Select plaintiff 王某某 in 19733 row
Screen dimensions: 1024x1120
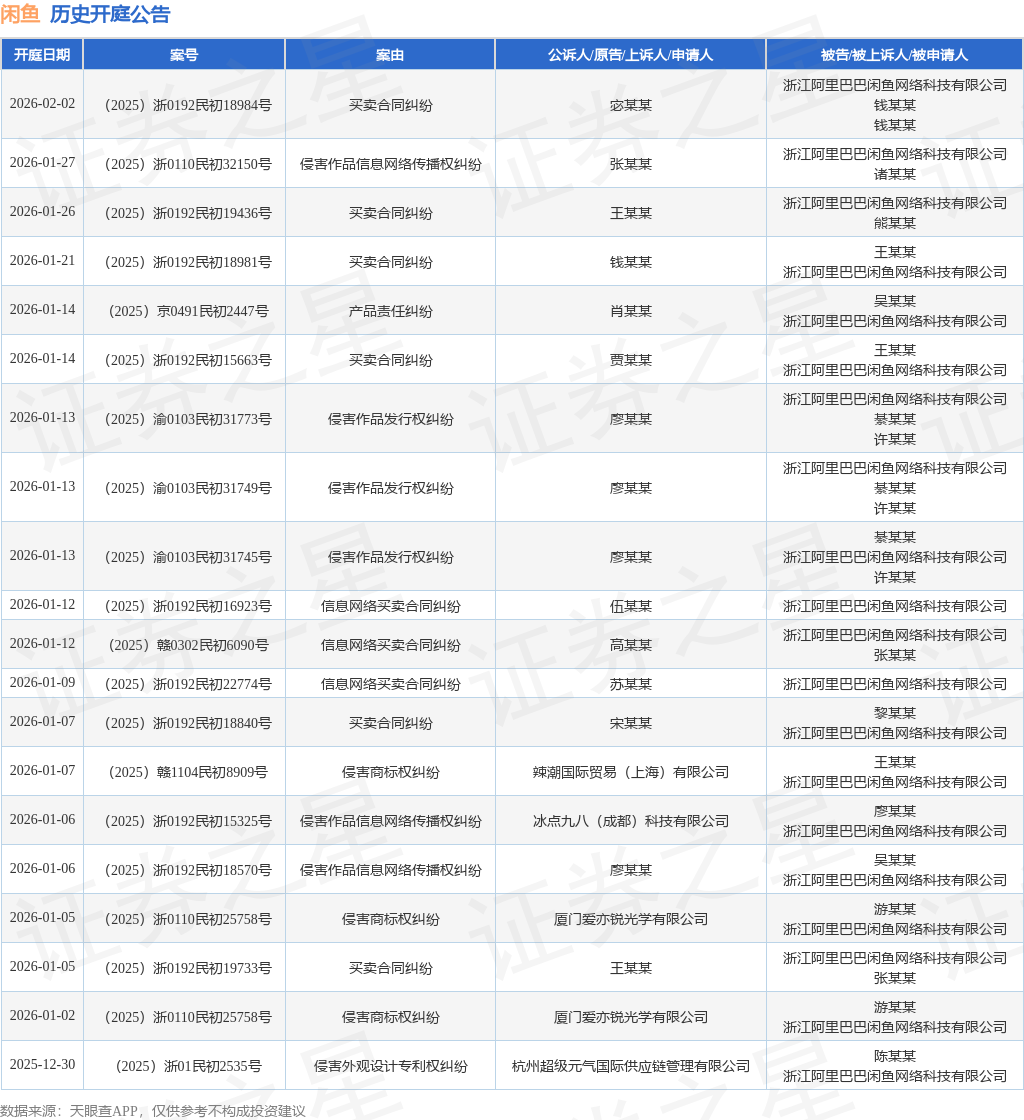click(x=631, y=969)
